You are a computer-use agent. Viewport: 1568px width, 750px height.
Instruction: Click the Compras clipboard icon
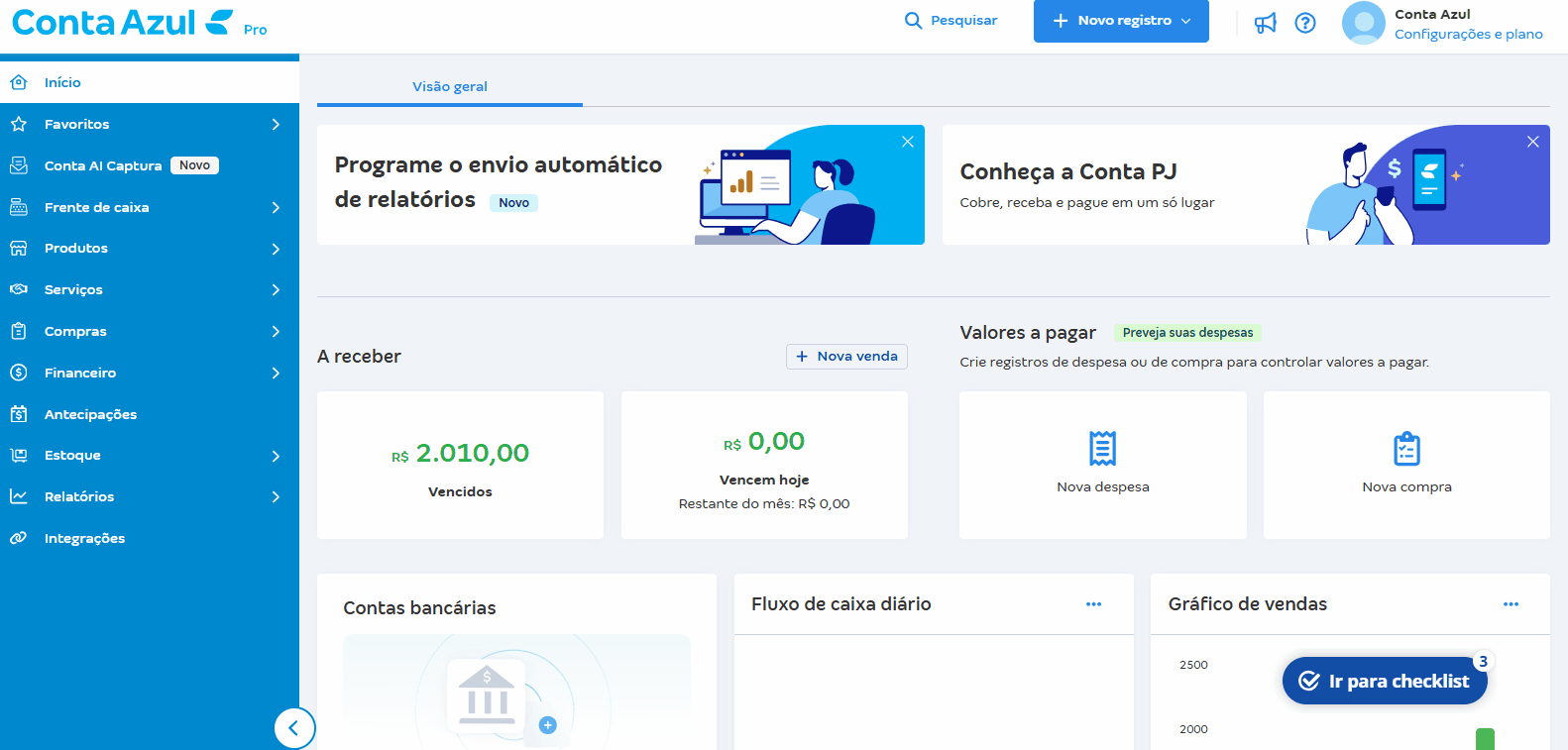coord(19,331)
